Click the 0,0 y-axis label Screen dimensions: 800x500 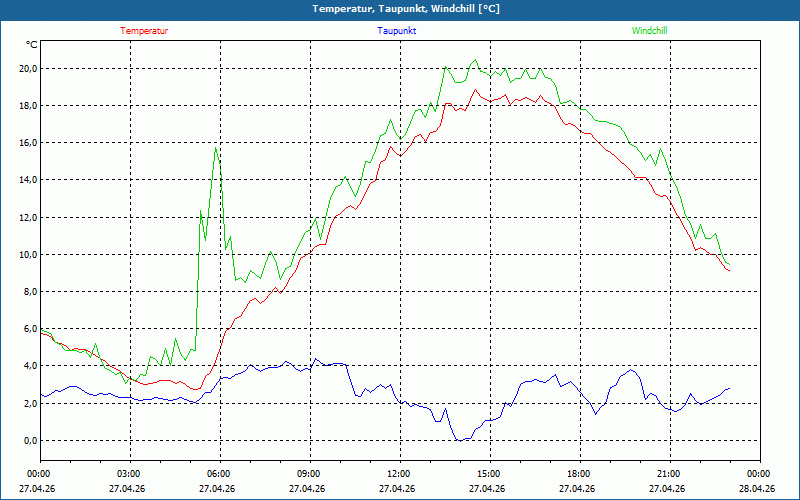point(29,440)
